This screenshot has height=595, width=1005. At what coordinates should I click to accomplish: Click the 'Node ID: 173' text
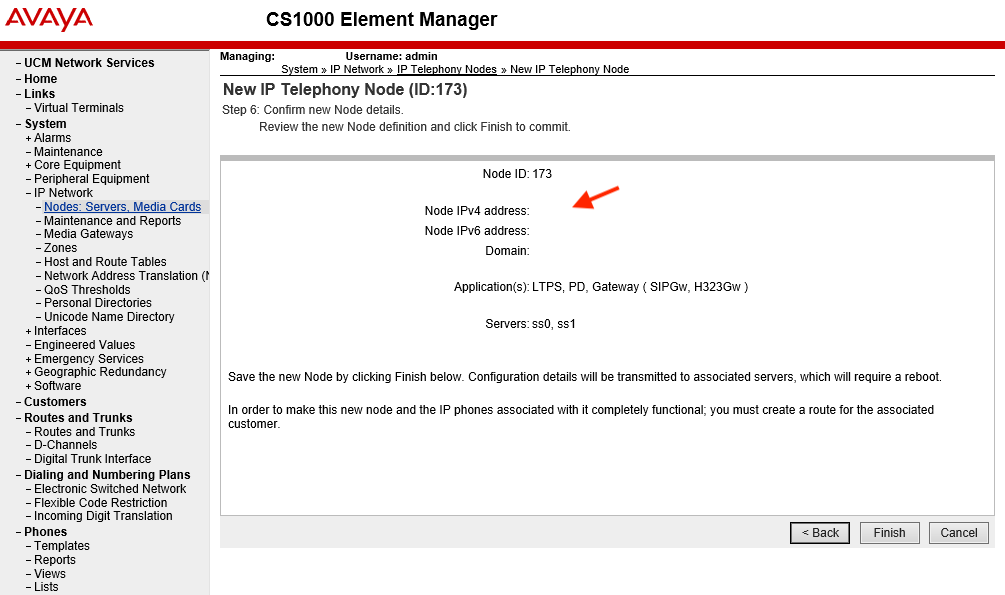[517, 174]
